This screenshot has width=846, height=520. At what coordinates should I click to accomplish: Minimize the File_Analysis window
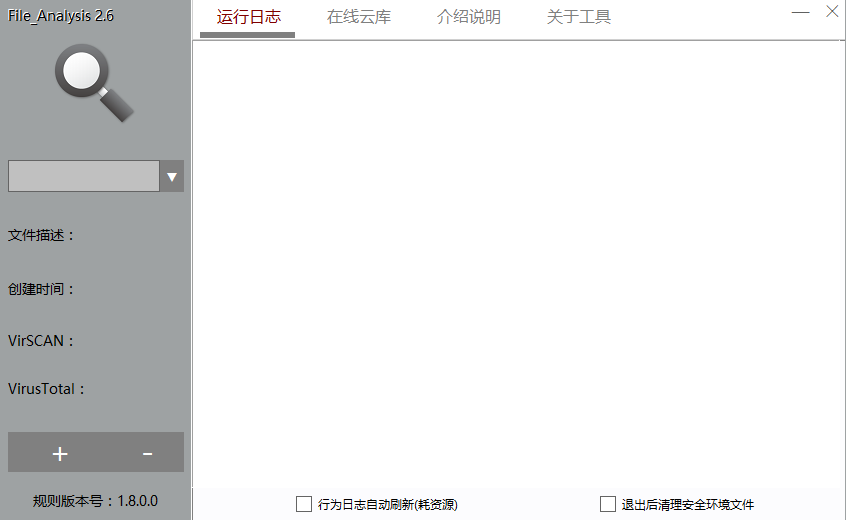[x=800, y=12]
